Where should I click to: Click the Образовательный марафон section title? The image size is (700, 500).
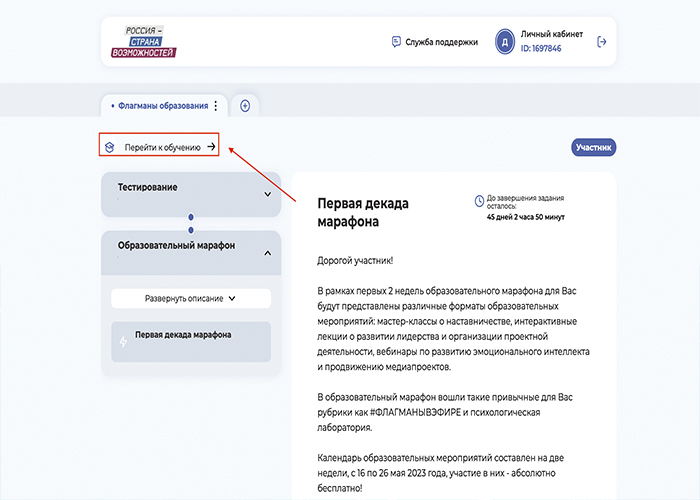coord(176,246)
